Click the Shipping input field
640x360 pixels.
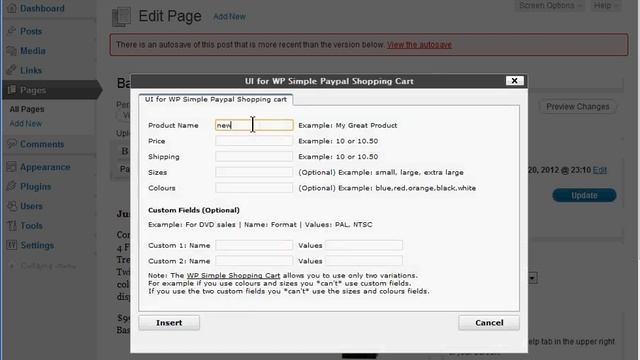(254, 156)
